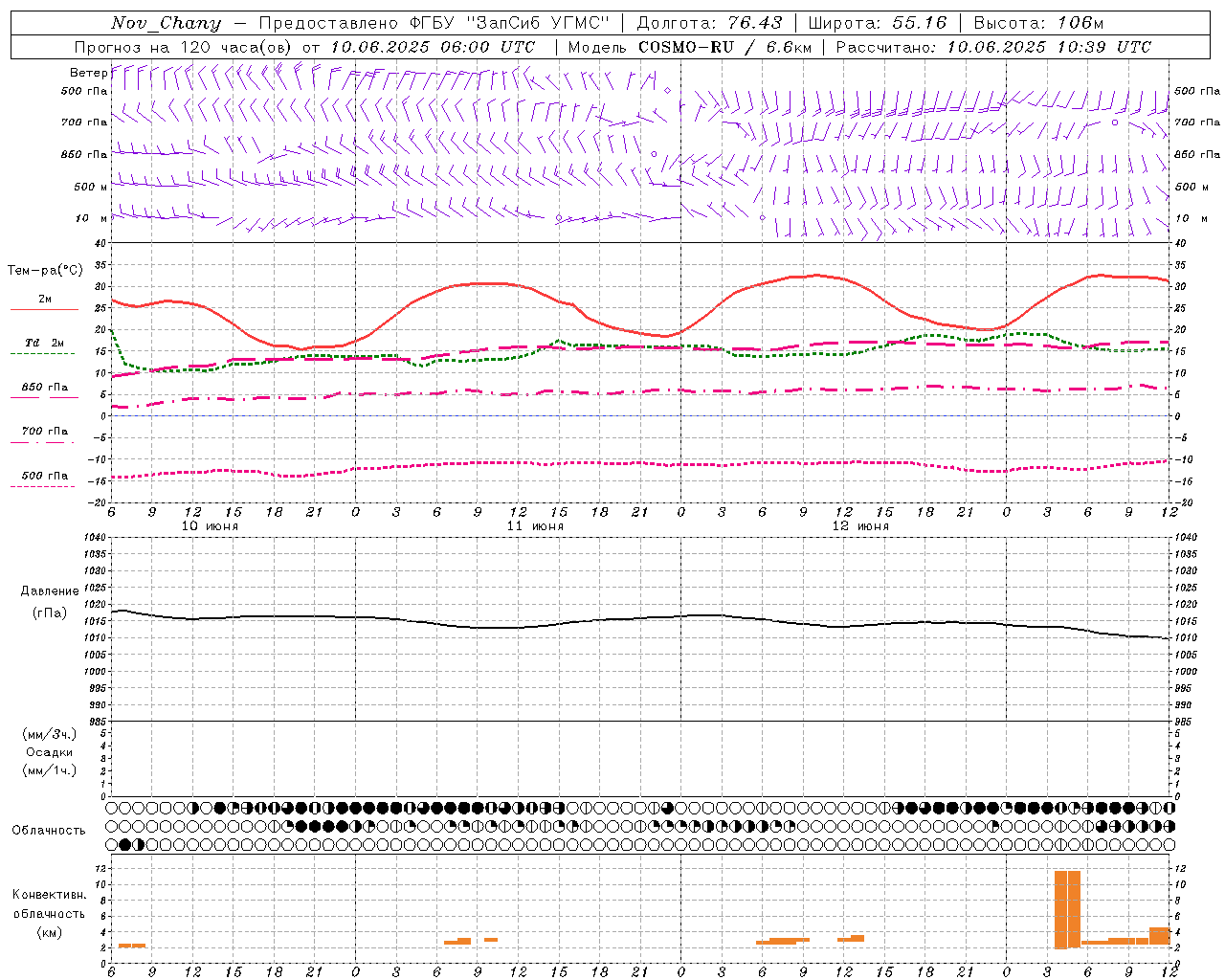Image resolution: width=1225 pixels, height=980 pixels.
Task: Click the "Конвективн." convective cloud label
Action: [50, 895]
